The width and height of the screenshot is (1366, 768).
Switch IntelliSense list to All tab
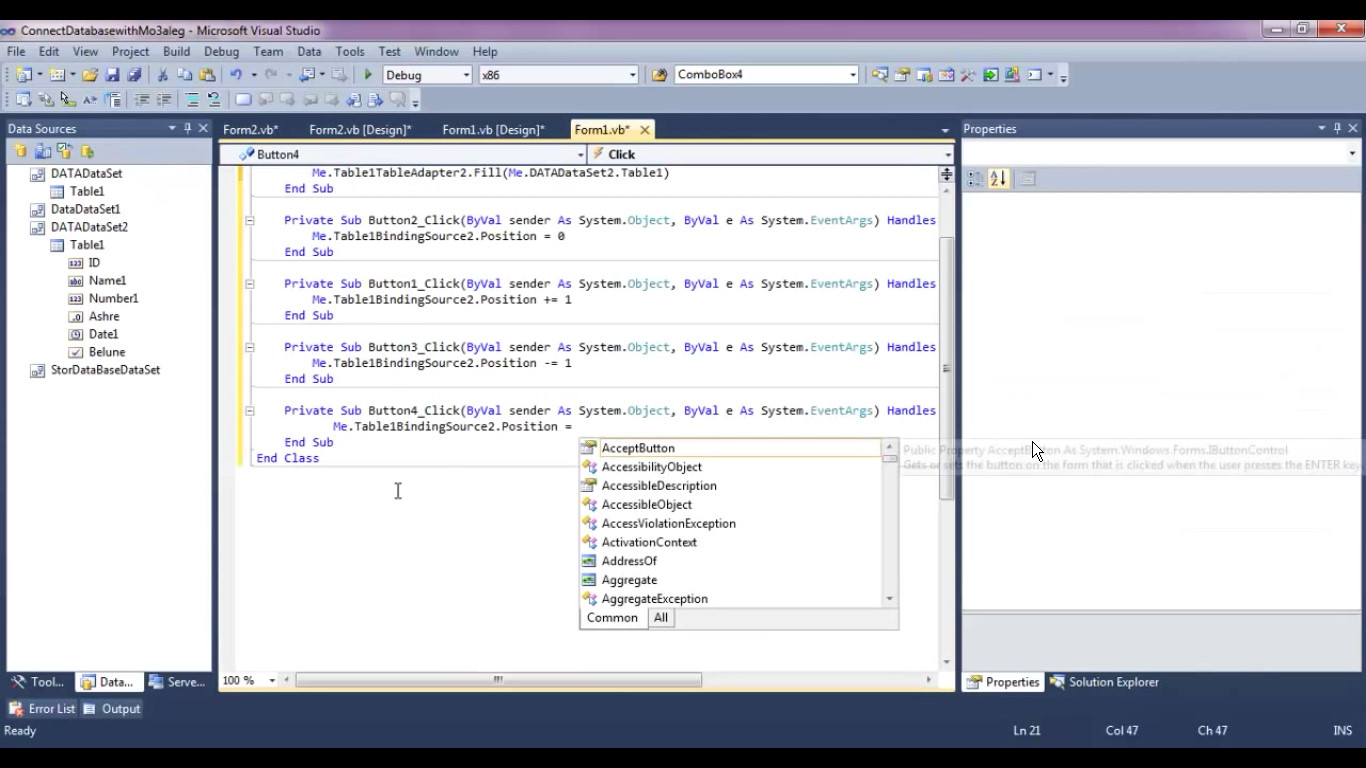click(660, 618)
